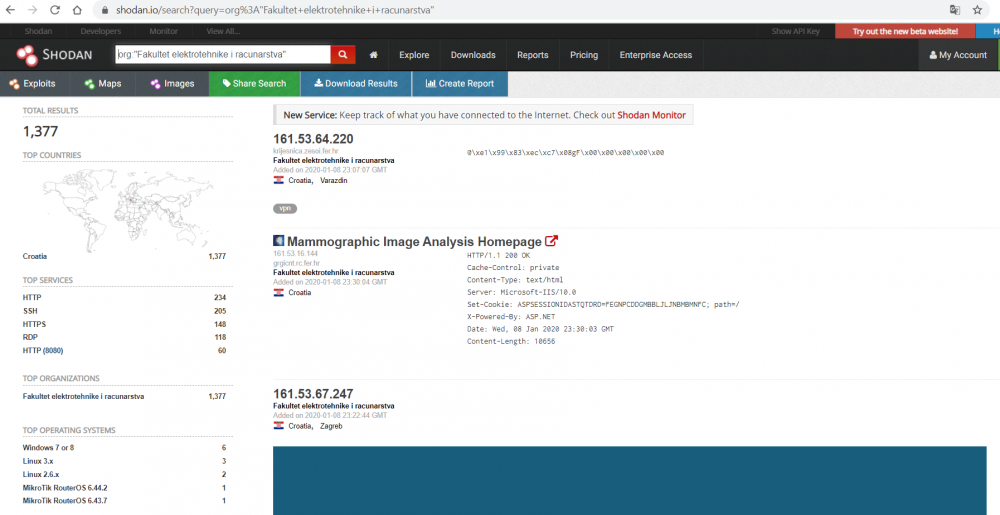Click Create Report button
Screen dimensions: 1000x515
[x=459, y=84]
